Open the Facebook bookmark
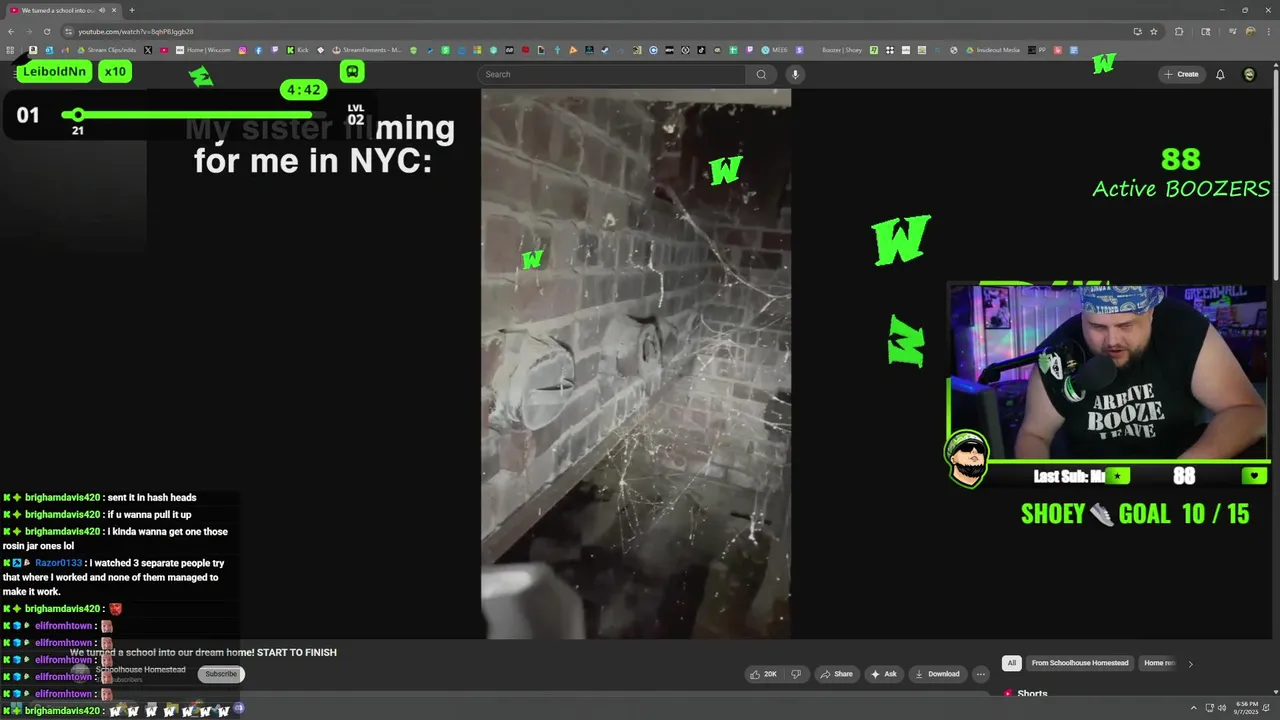This screenshot has width=1280, height=720. click(258, 50)
